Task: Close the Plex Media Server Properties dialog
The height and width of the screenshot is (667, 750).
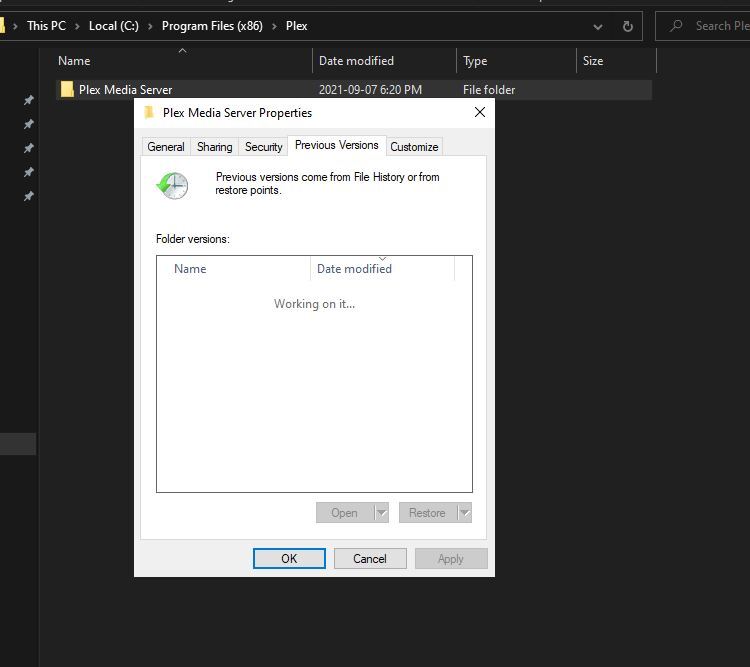Action: (x=480, y=112)
